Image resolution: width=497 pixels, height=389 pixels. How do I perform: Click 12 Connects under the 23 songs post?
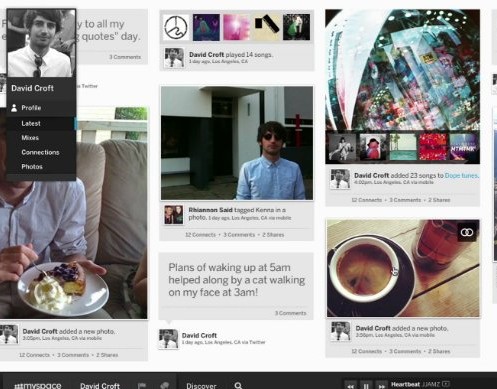[x=366, y=200]
